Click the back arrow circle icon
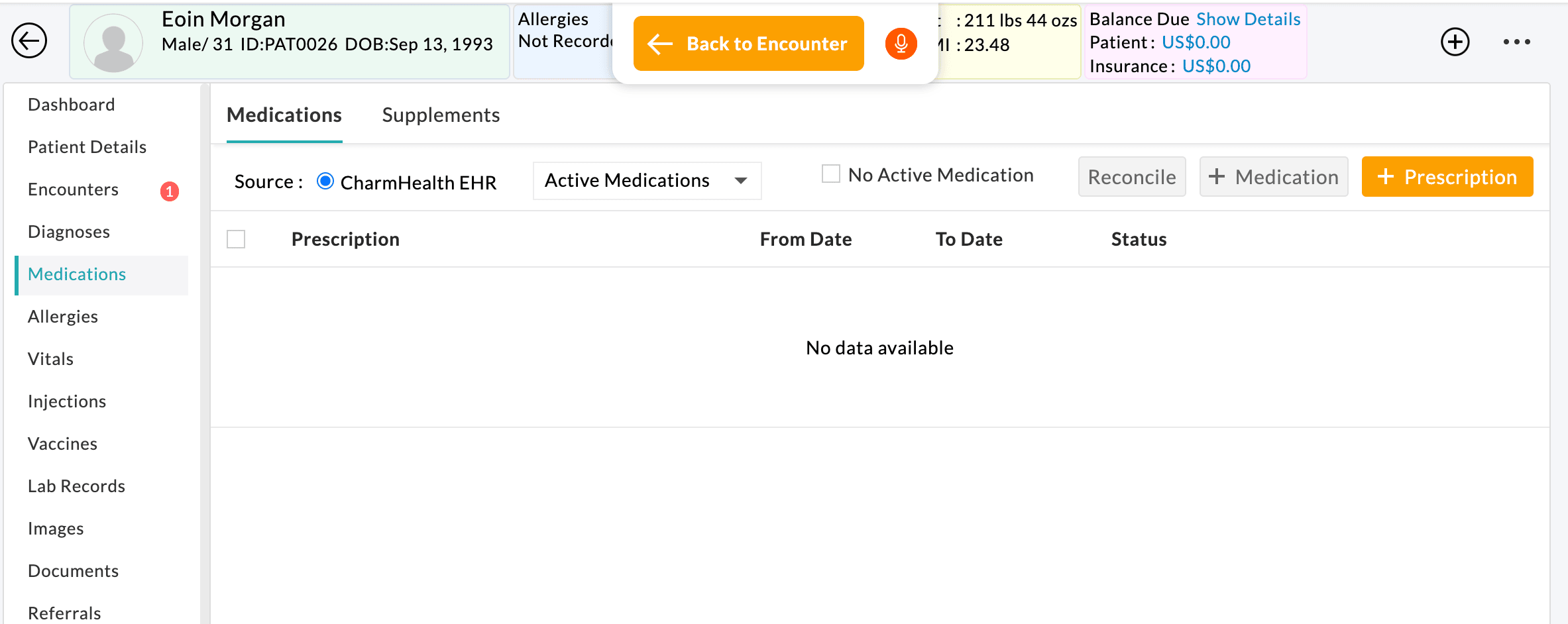 (x=29, y=41)
